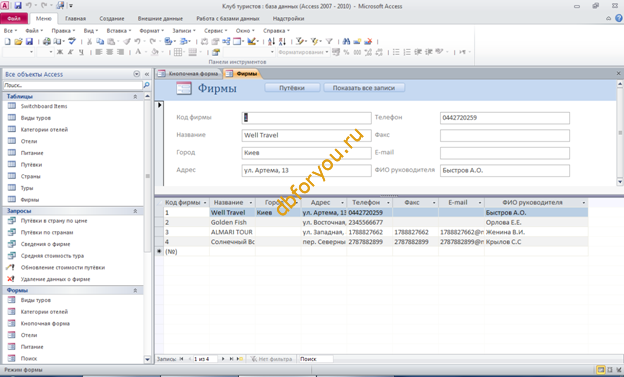The width and height of the screenshot is (624, 377).
Task: Click the Italic К formatting icon
Action: (x=70, y=52)
